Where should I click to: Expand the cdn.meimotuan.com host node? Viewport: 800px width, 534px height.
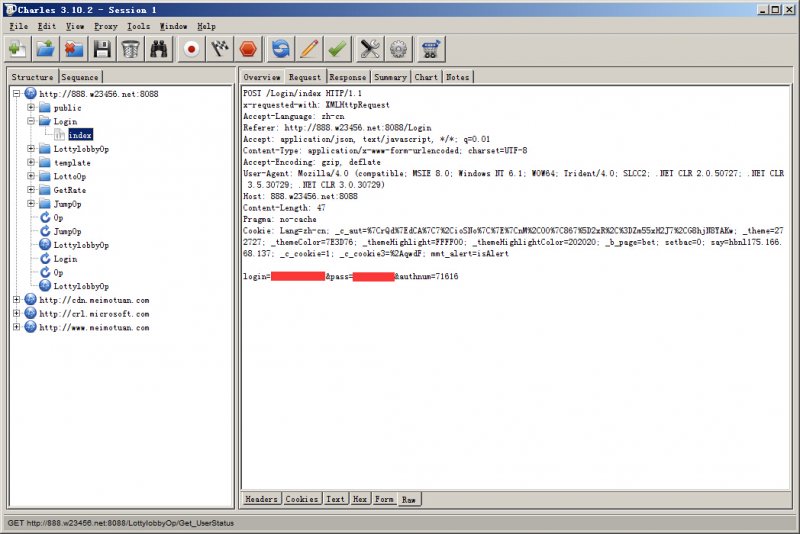tap(16, 300)
